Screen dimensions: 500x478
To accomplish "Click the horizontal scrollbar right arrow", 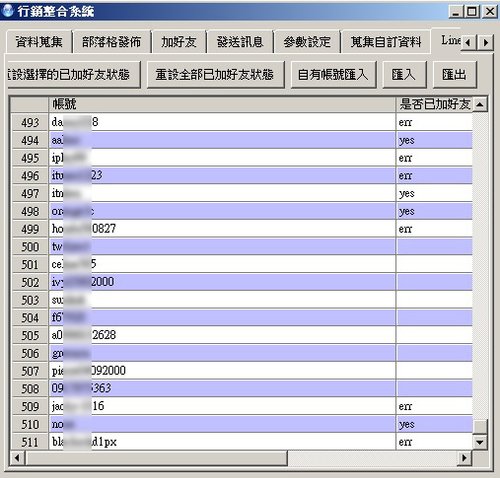I will (464, 458).
